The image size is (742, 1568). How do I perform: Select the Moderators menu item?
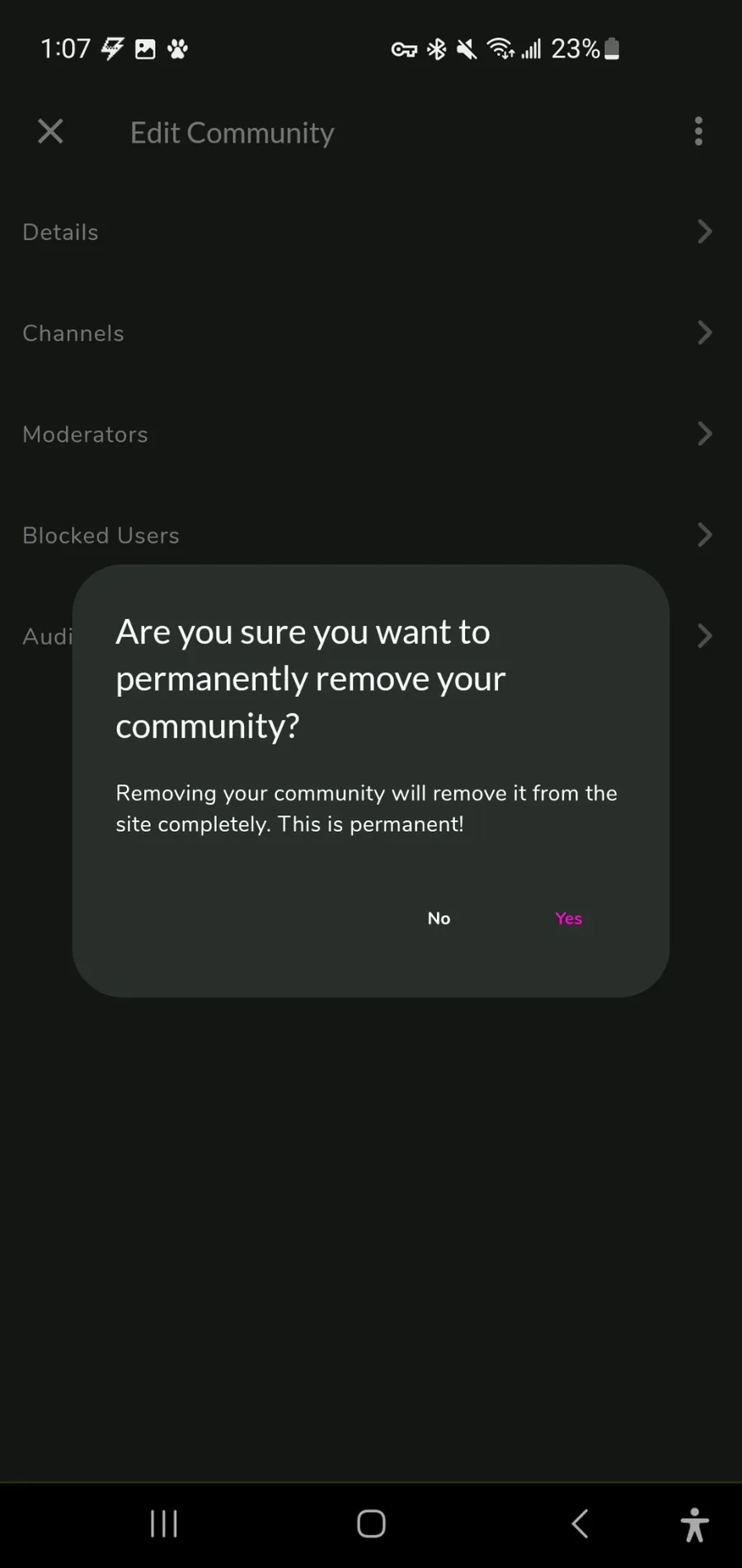point(85,434)
